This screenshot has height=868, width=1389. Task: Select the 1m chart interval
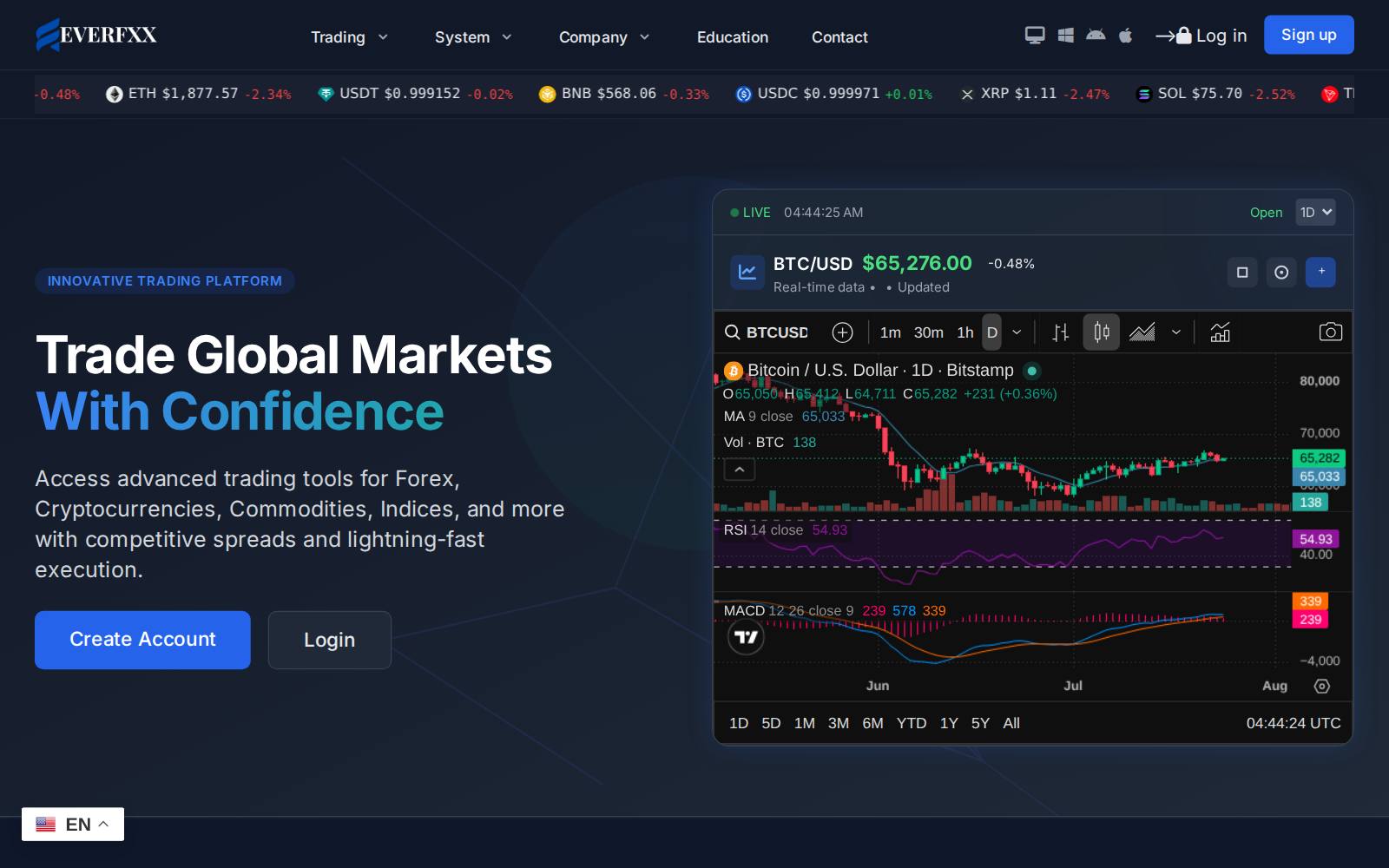[890, 332]
